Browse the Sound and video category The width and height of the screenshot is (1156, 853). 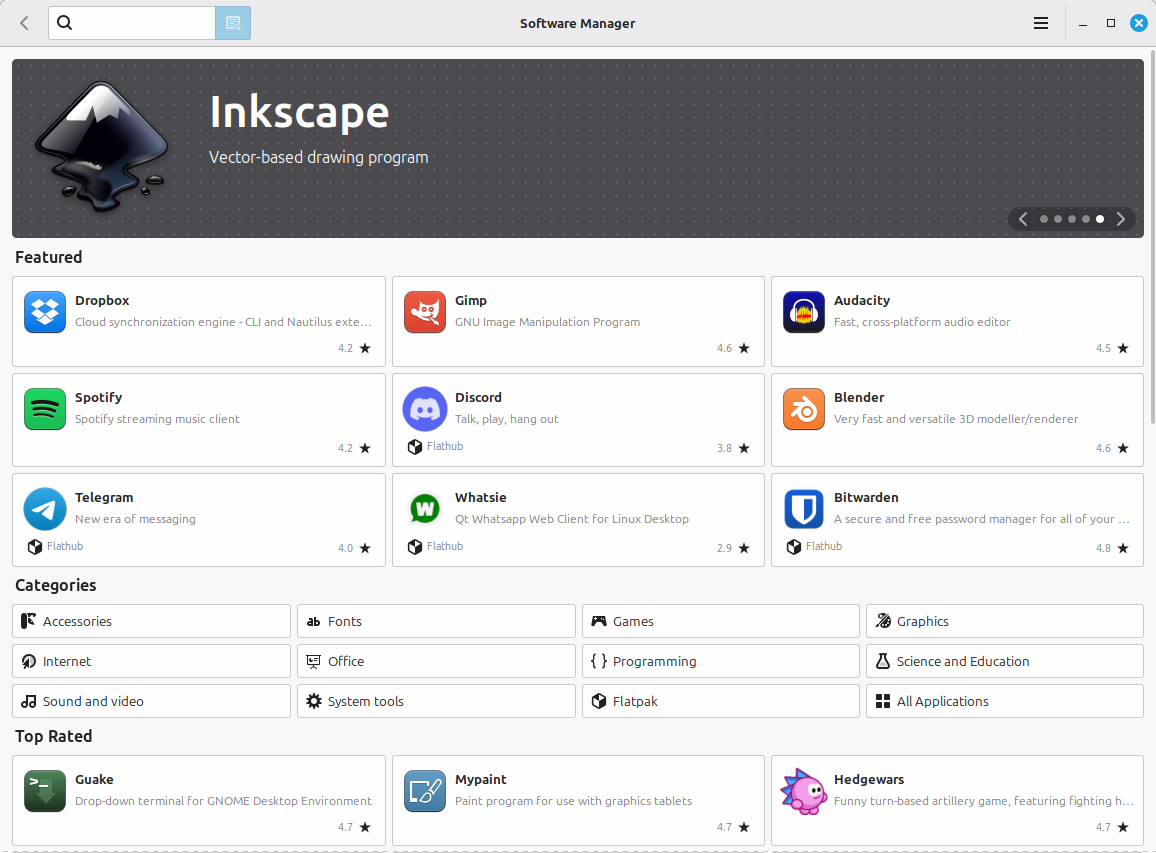pos(151,701)
